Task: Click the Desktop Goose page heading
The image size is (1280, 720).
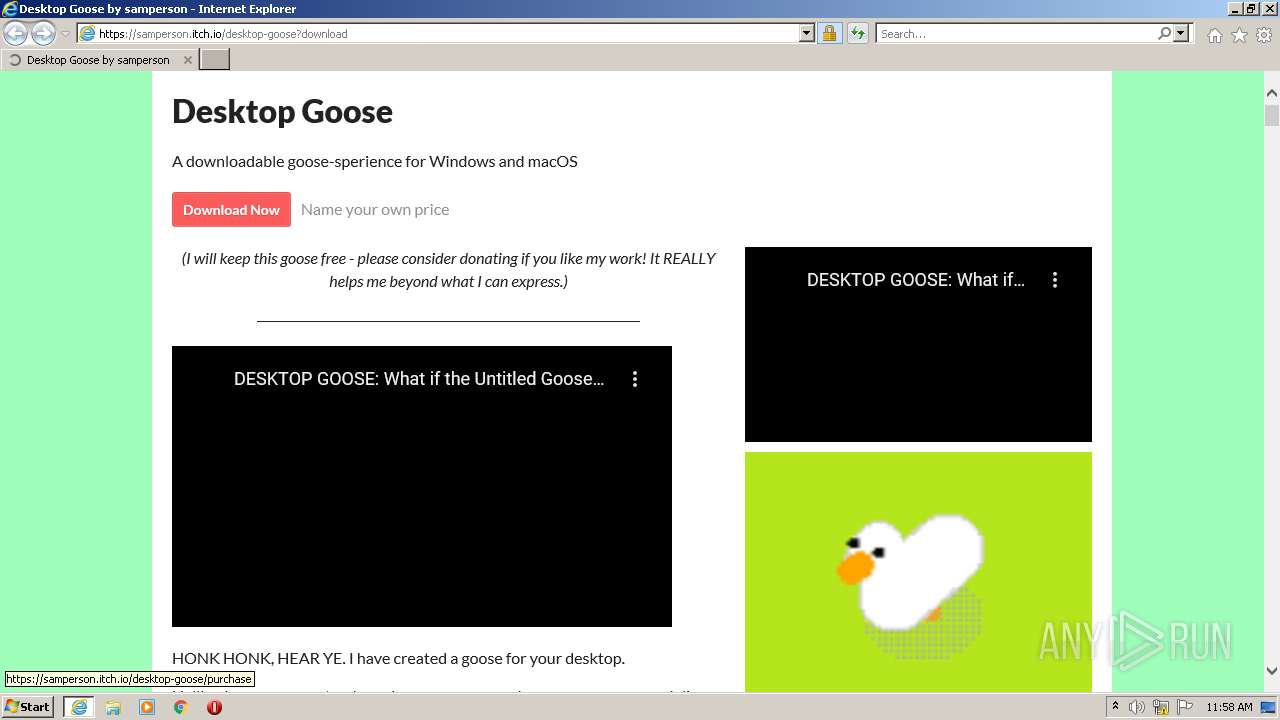Action: click(x=282, y=111)
